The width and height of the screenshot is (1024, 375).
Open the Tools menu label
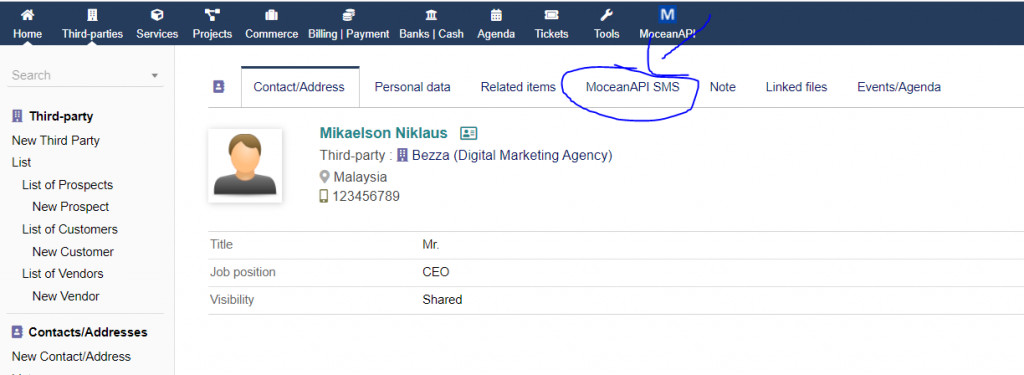pos(606,34)
